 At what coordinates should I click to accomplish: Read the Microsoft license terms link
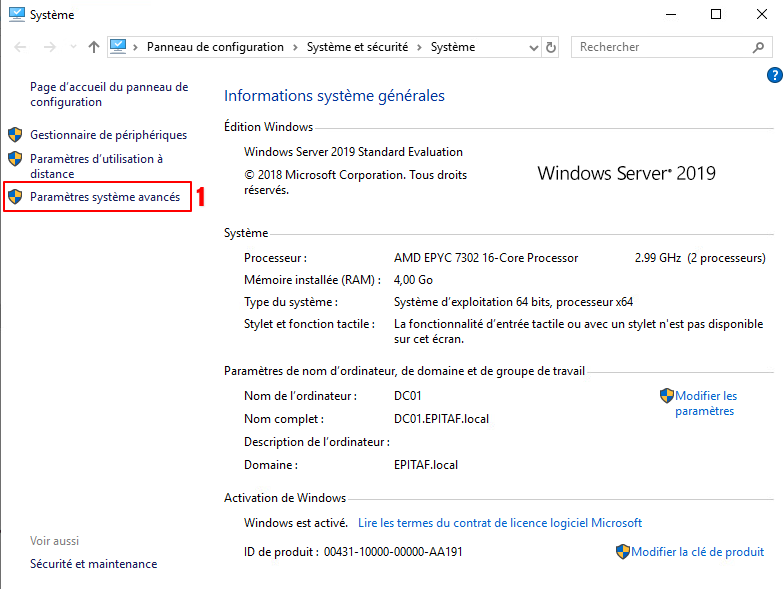coord(500,523)
